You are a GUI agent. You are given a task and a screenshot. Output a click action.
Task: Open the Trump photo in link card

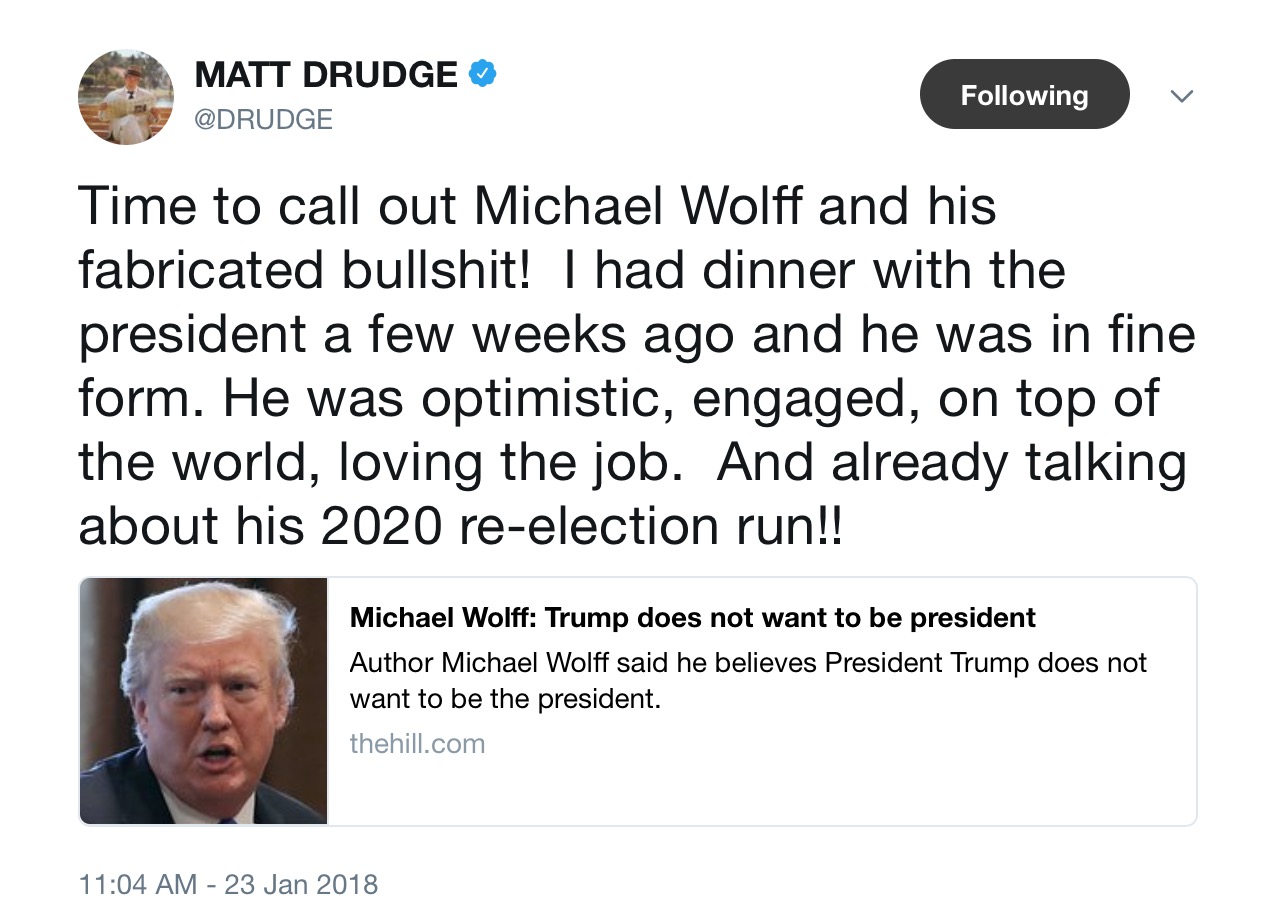[203, 701]
